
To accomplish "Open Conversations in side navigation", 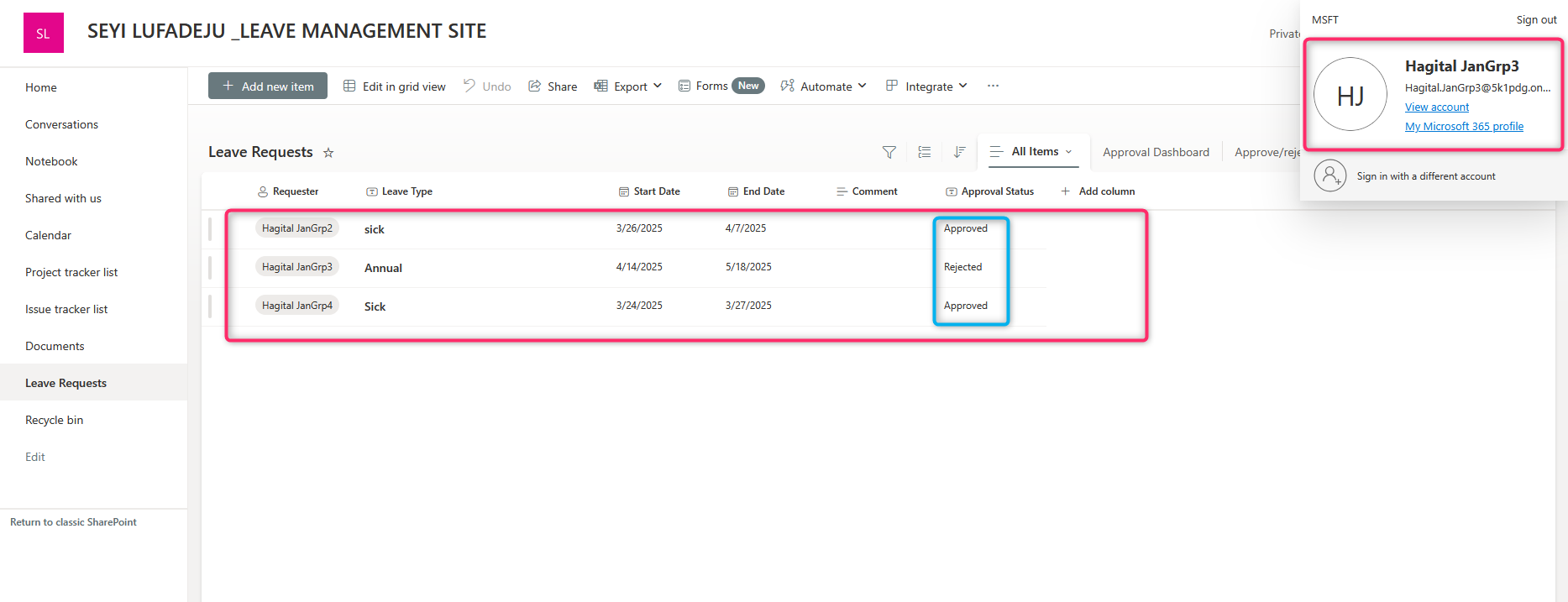I will (x=61, y=124).
